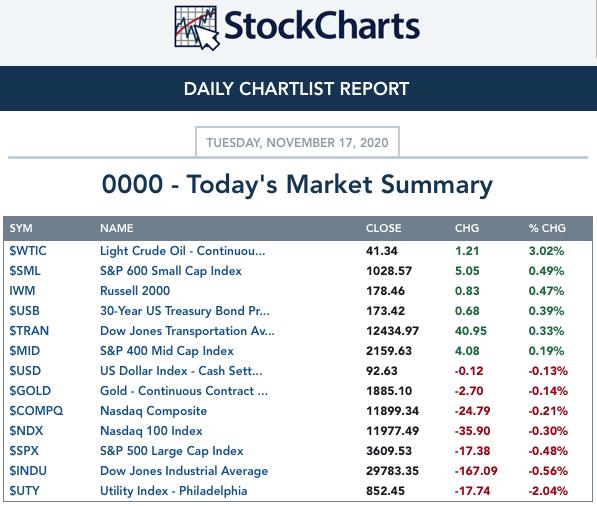This screenshot has height=506, width=597.
Task: Open the Russell 2000 link
Action: click(135, 291)
